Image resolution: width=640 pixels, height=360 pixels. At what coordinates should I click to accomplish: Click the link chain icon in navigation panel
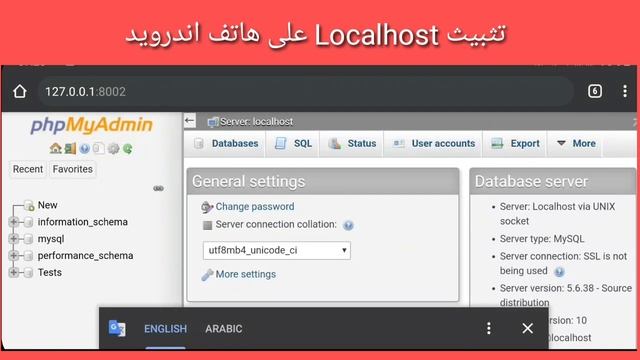pos(158,189)
